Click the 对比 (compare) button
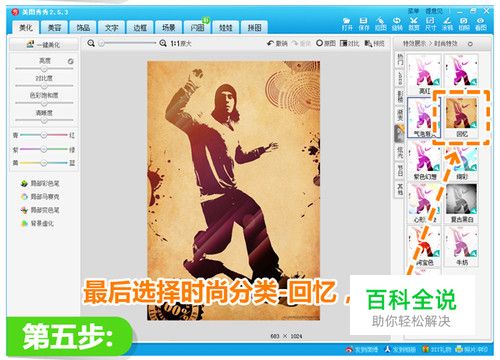The width and height of the screenshot is (500, 360). coord(349,43)
